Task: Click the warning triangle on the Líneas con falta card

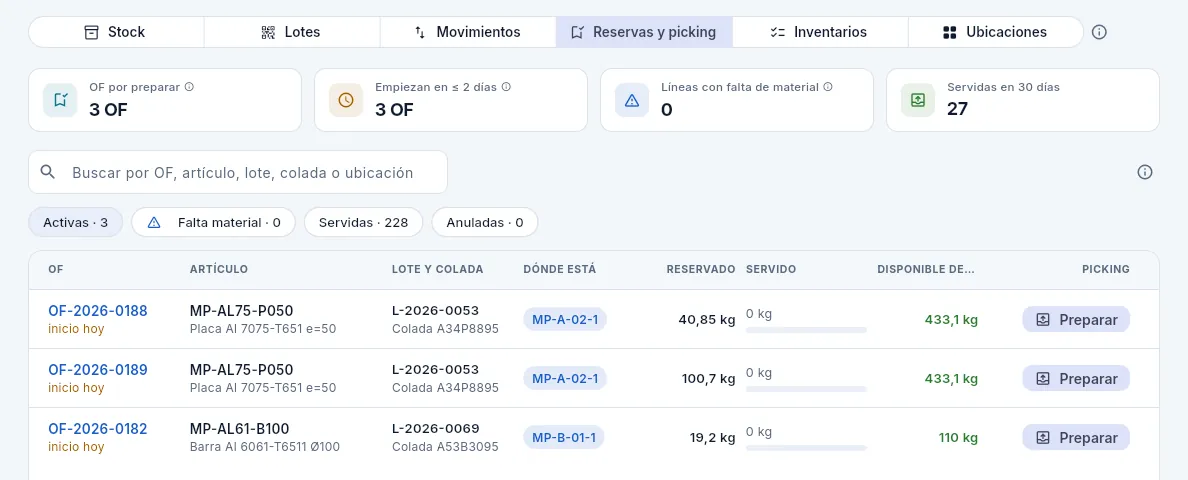Action: [x=632, y=100]
